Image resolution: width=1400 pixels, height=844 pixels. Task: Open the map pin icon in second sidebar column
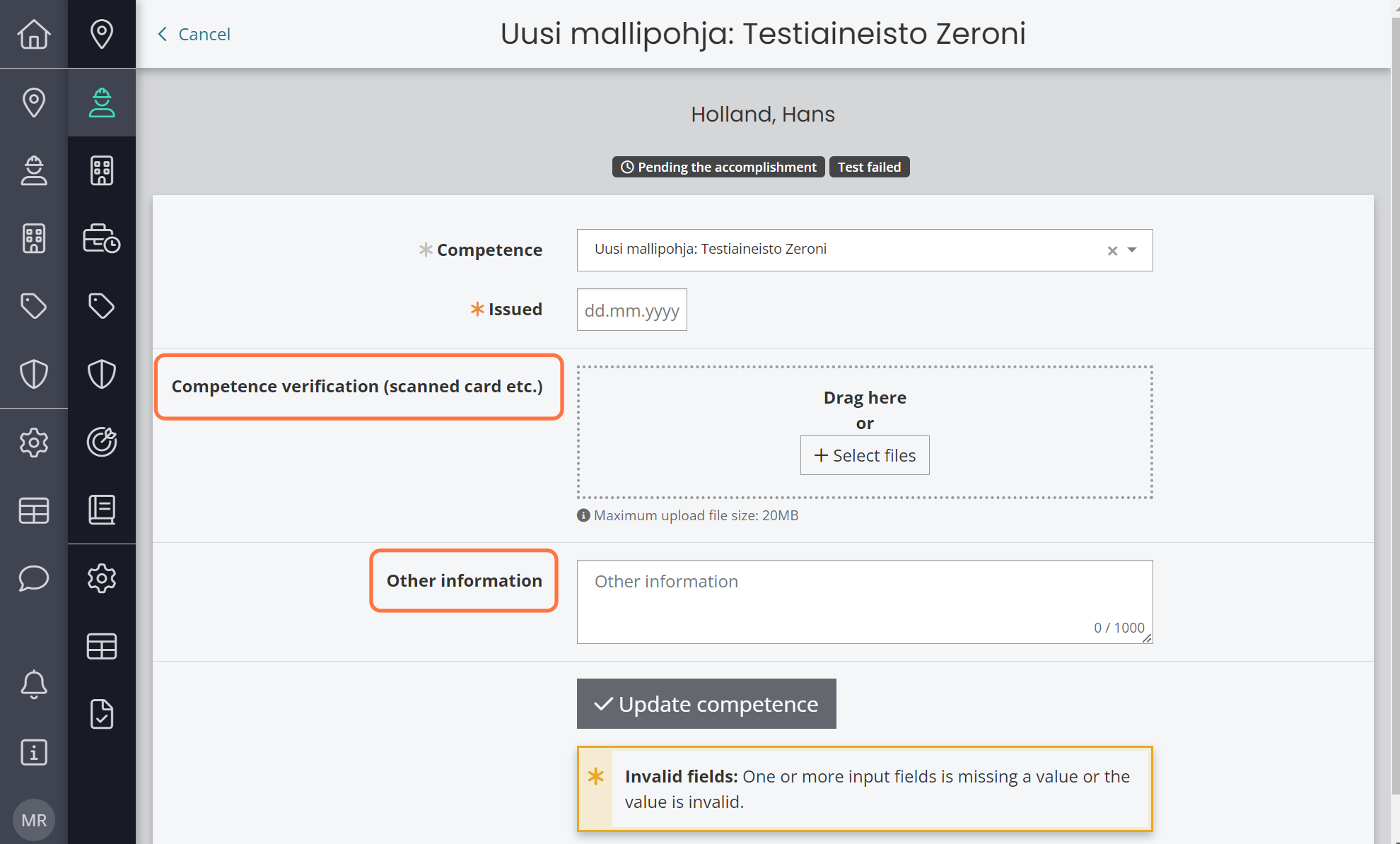102,34
